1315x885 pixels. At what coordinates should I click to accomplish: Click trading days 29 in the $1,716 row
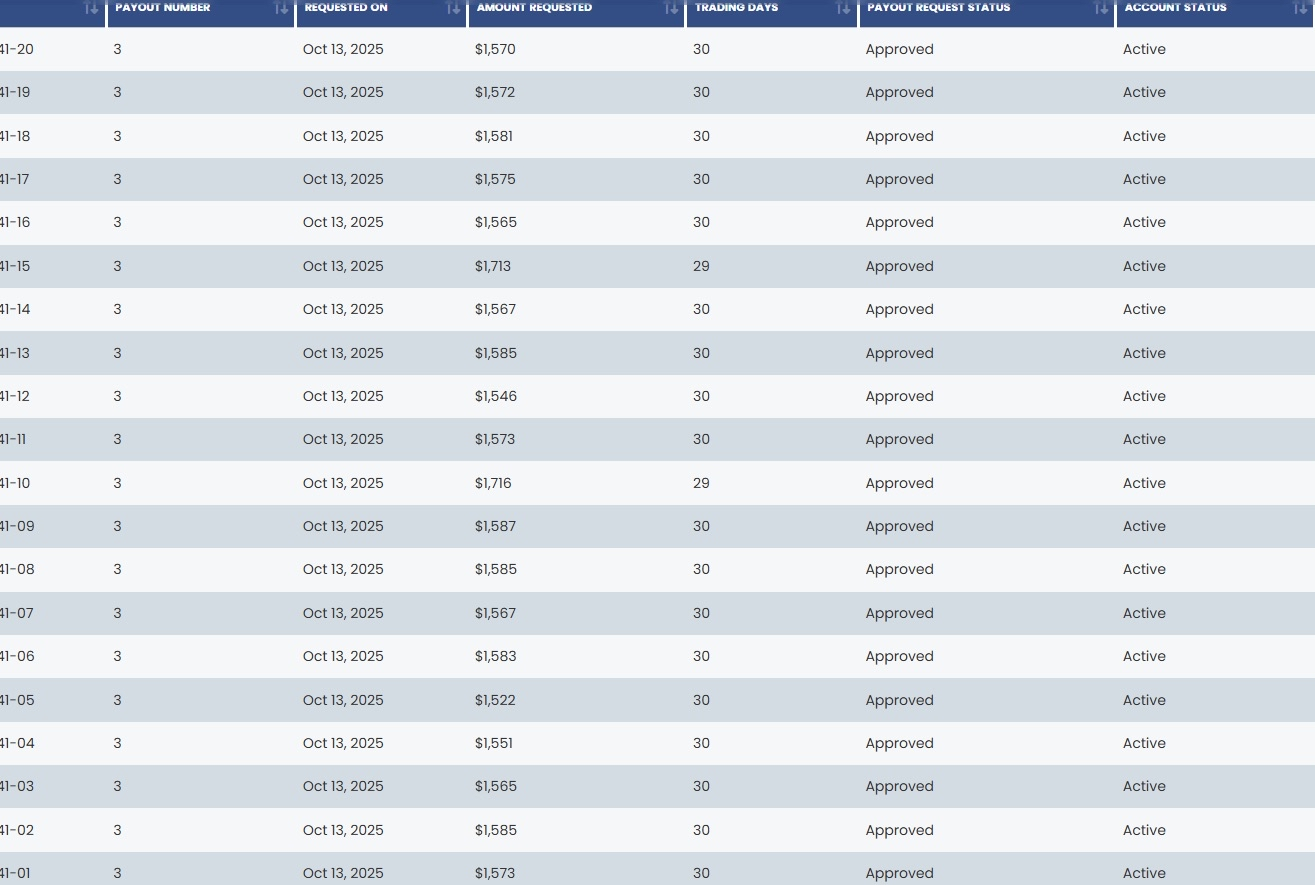click(701, 483)
